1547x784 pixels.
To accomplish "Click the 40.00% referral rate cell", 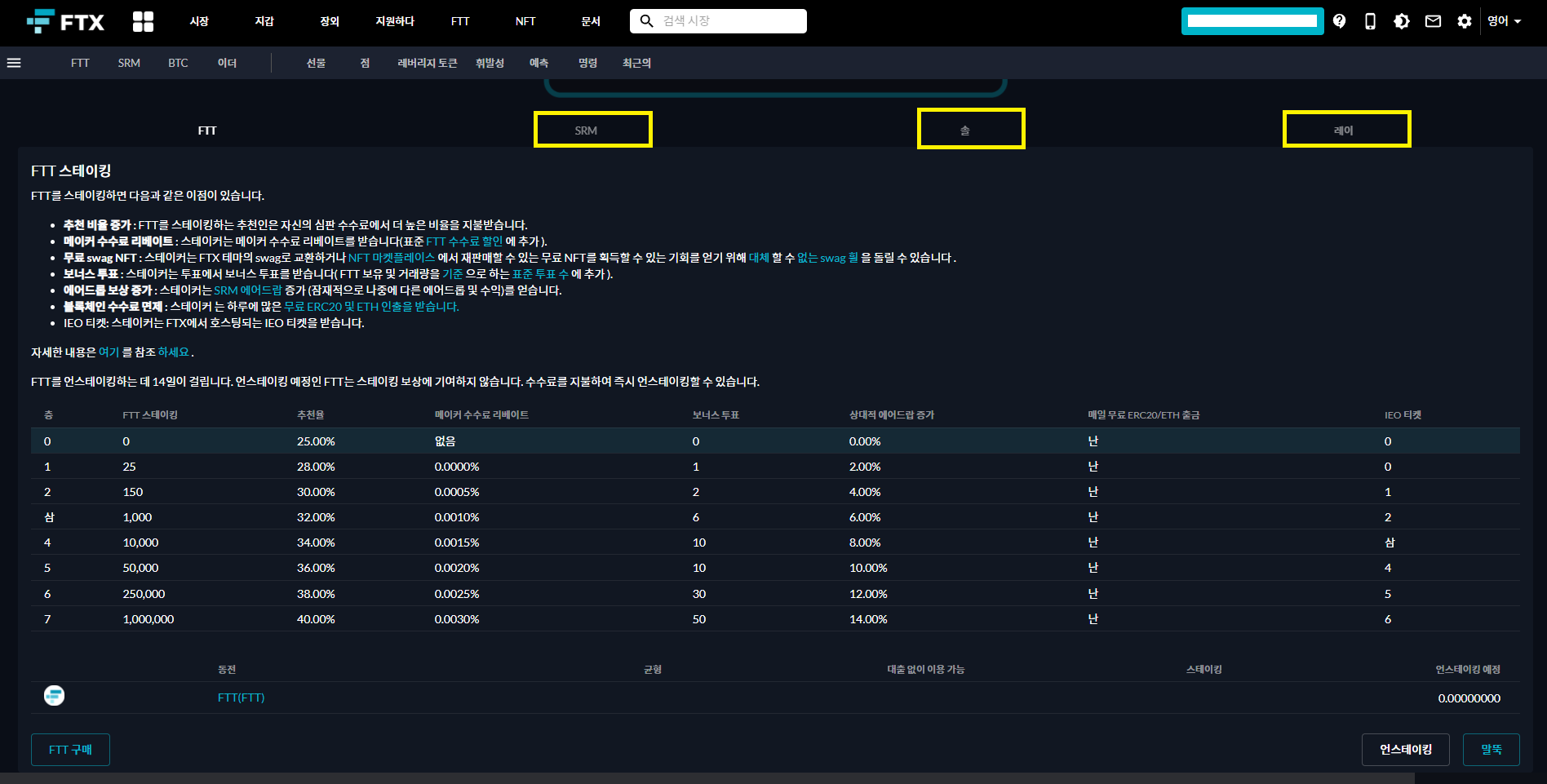I will [316, 619].
